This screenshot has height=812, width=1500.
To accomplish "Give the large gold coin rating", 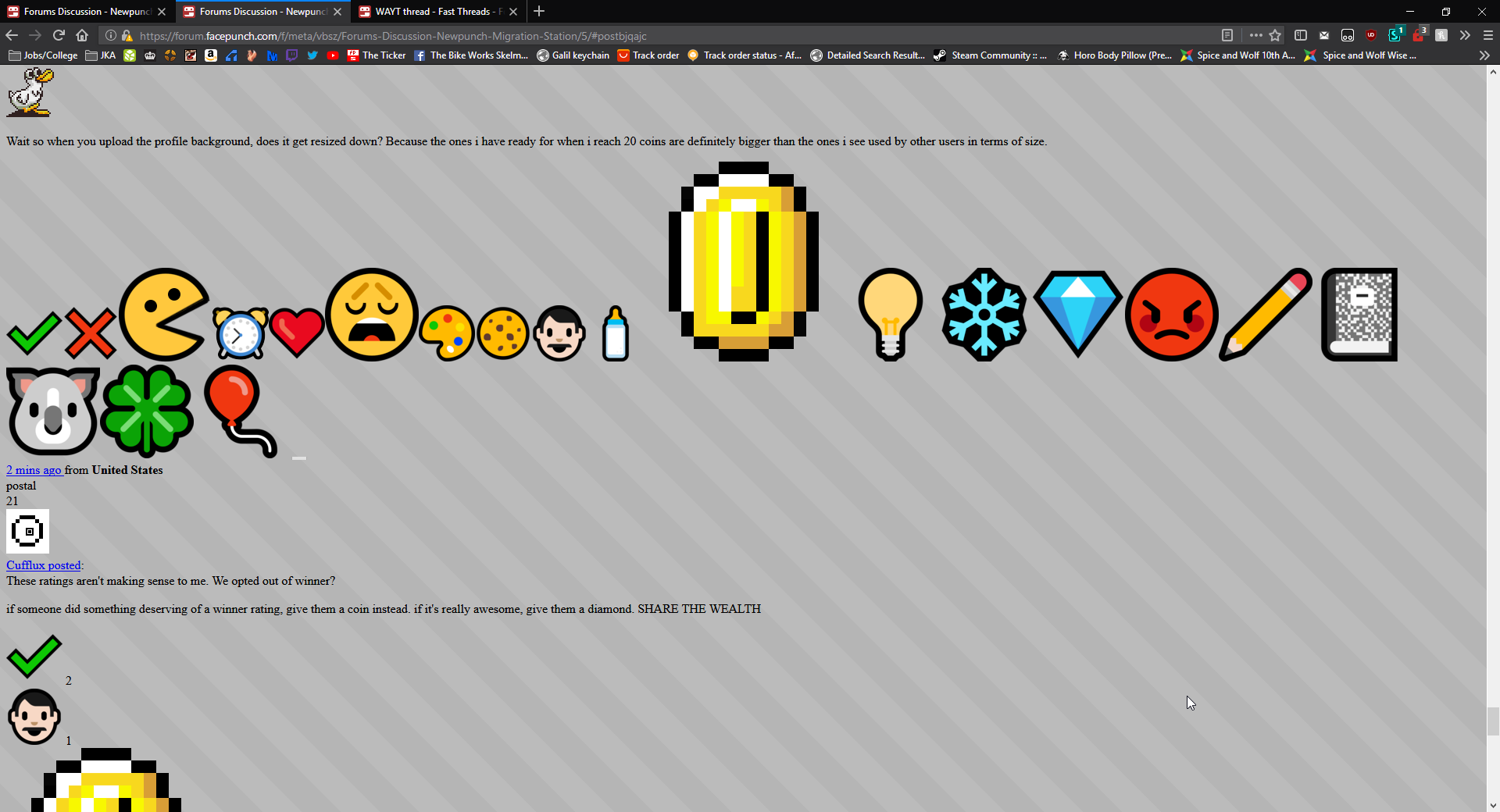I will 744,262.
